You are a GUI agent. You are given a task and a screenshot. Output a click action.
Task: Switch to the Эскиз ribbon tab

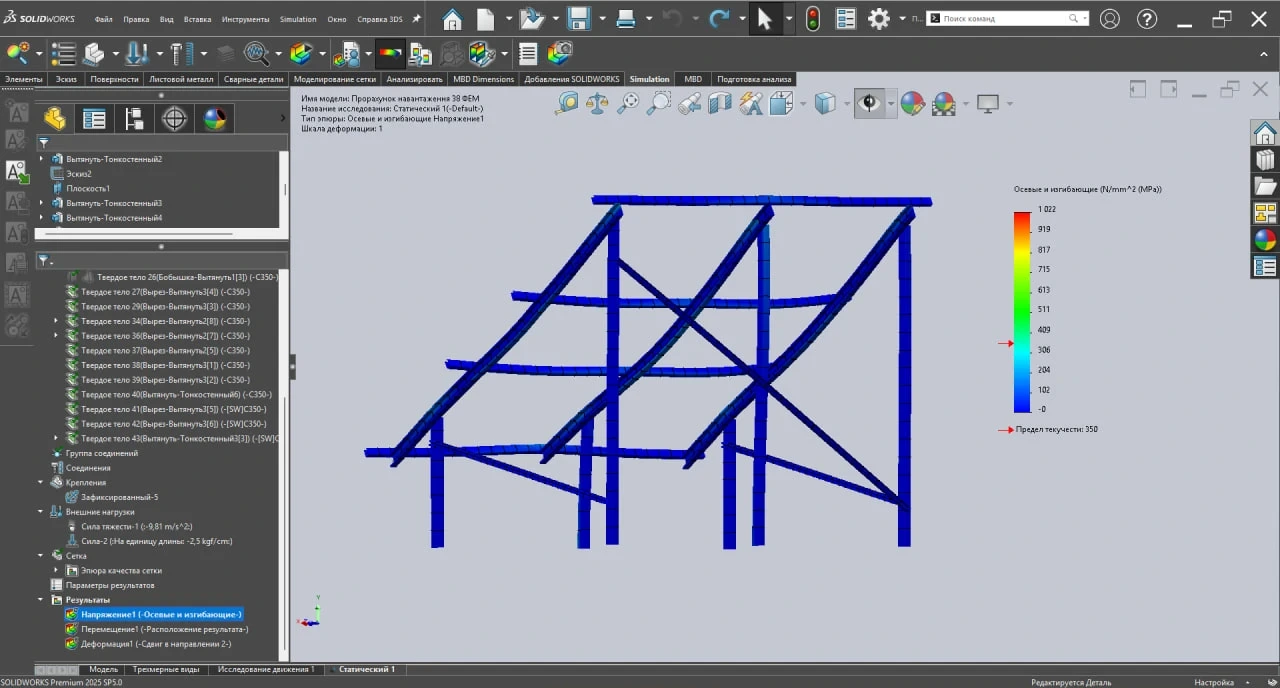pos(66,79)
